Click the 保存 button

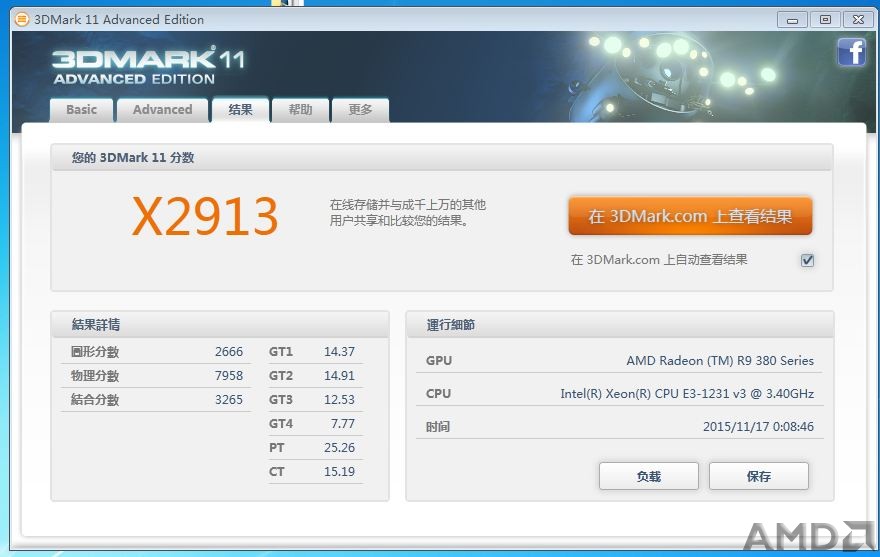[x=759, y=476]
